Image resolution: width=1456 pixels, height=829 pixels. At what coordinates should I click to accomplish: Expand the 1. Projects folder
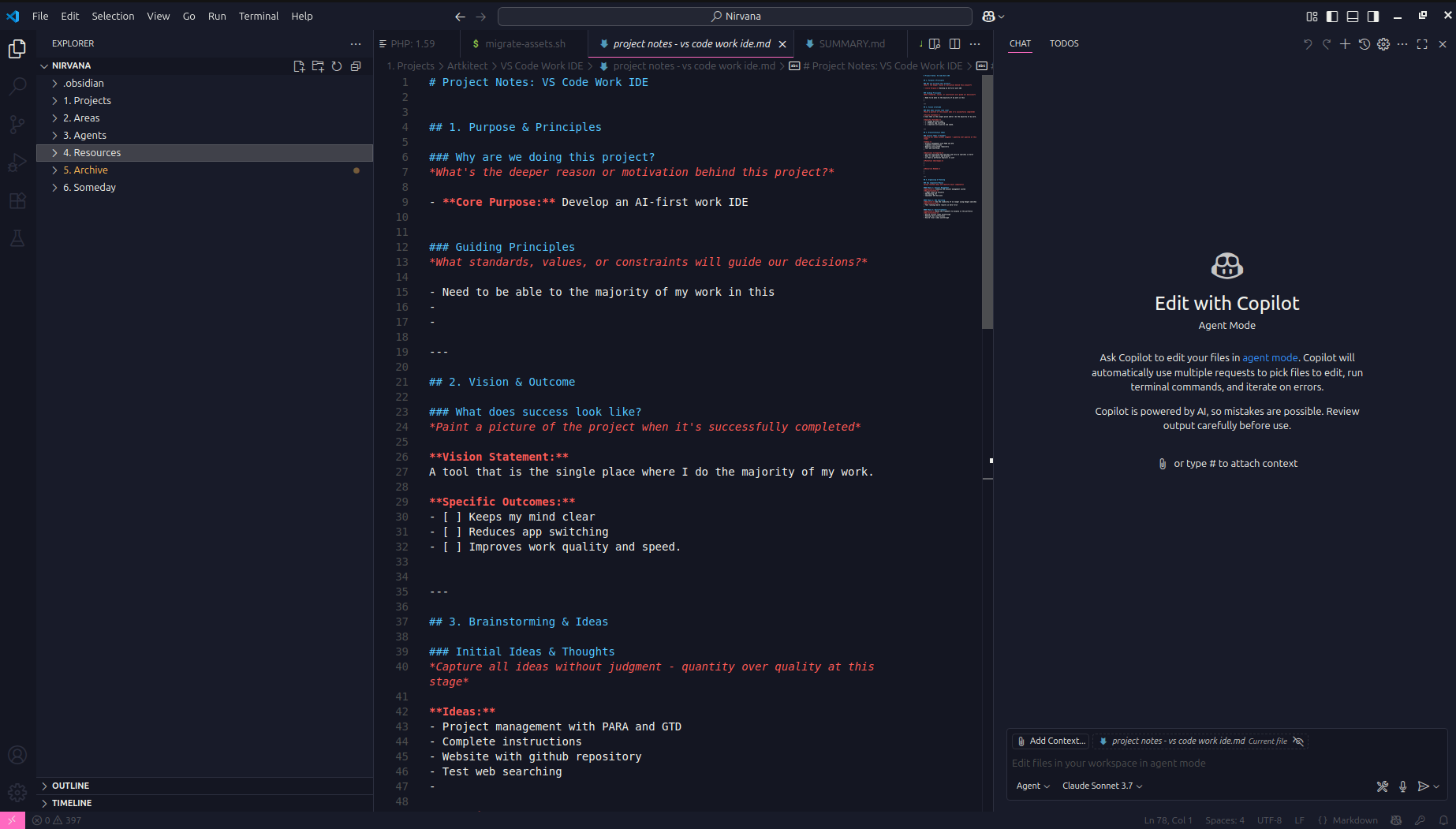click(204, 100)
